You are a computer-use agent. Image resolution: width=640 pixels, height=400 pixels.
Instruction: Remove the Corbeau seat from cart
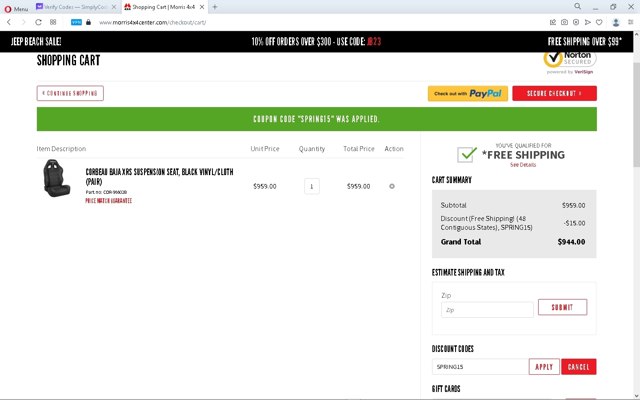point(392,186)
